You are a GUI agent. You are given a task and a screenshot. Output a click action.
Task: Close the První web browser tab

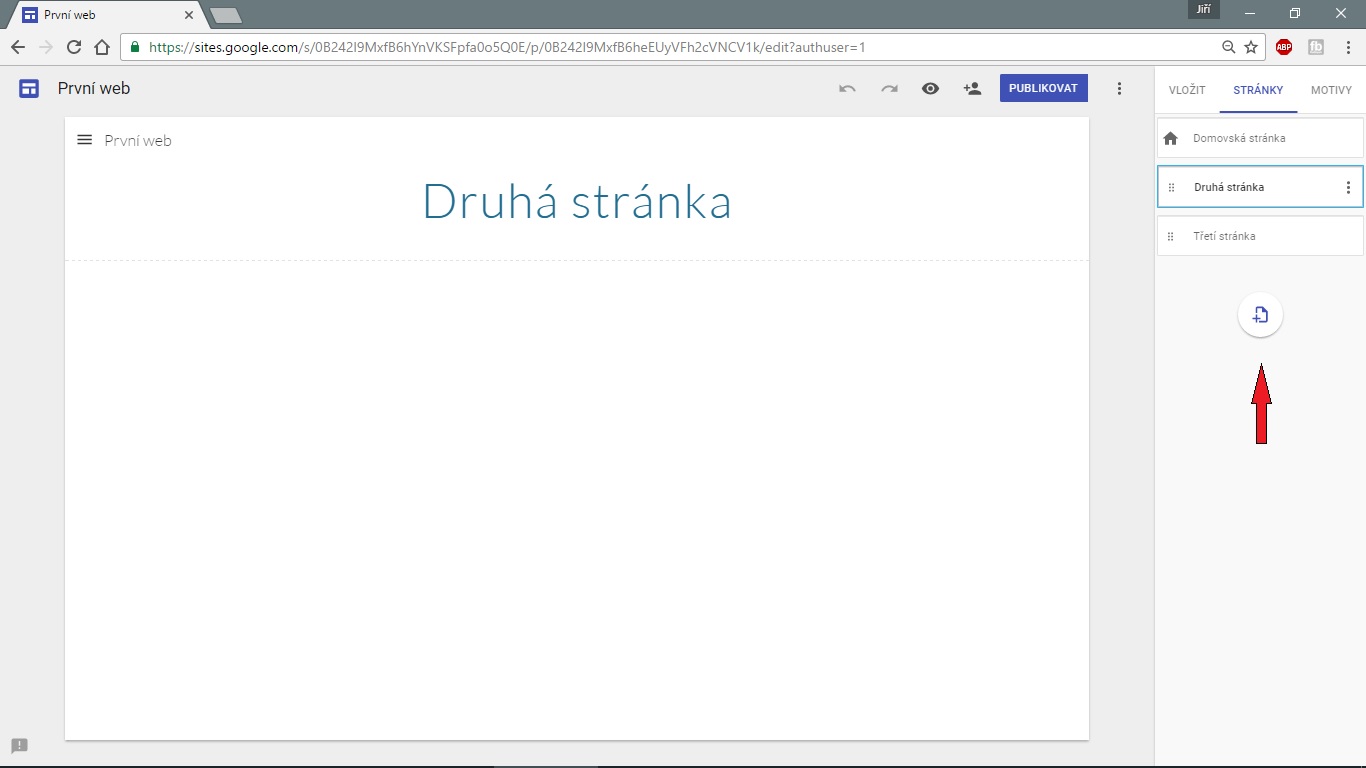tap(189, 15)
